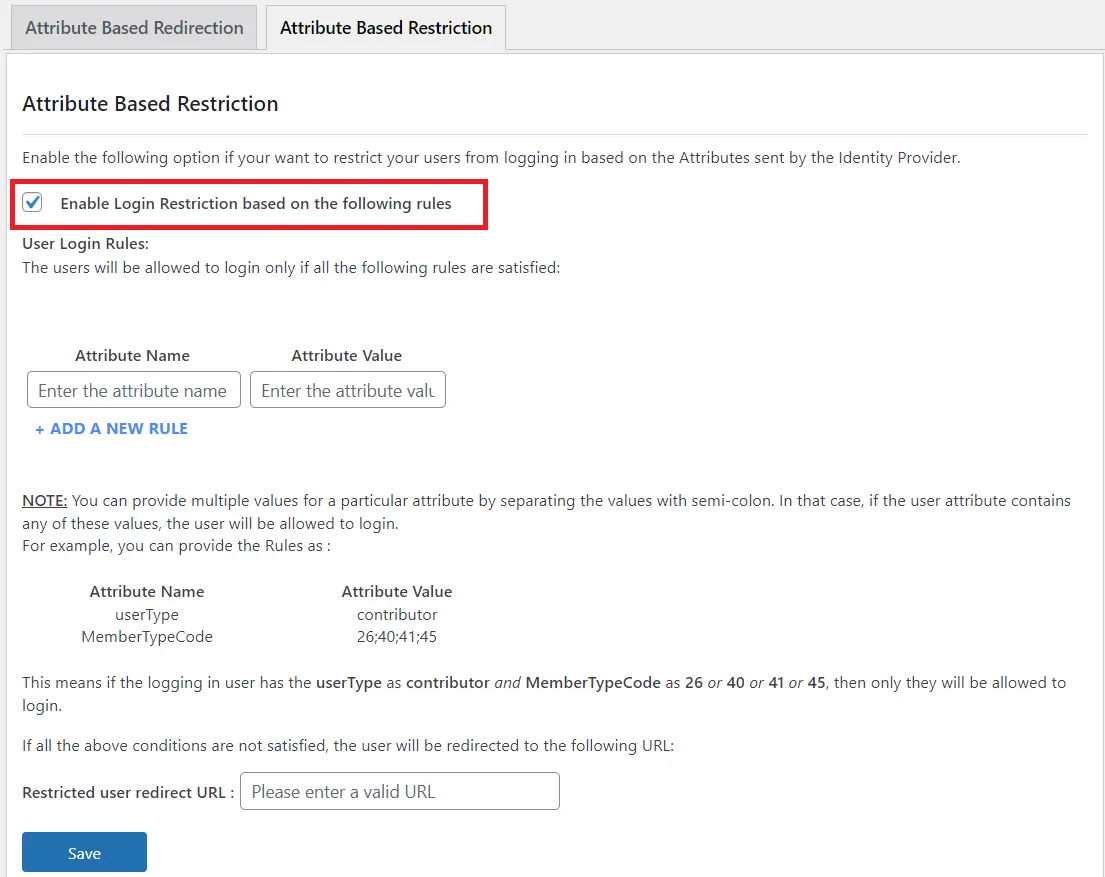
Task: Click the Save button
Action: point(85,852)
